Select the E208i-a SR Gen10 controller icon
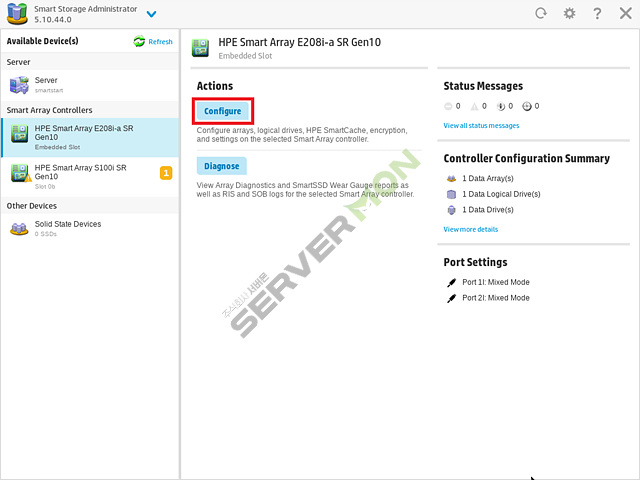The width and height of the screenshot is (640, 480). tap(19, 134)
